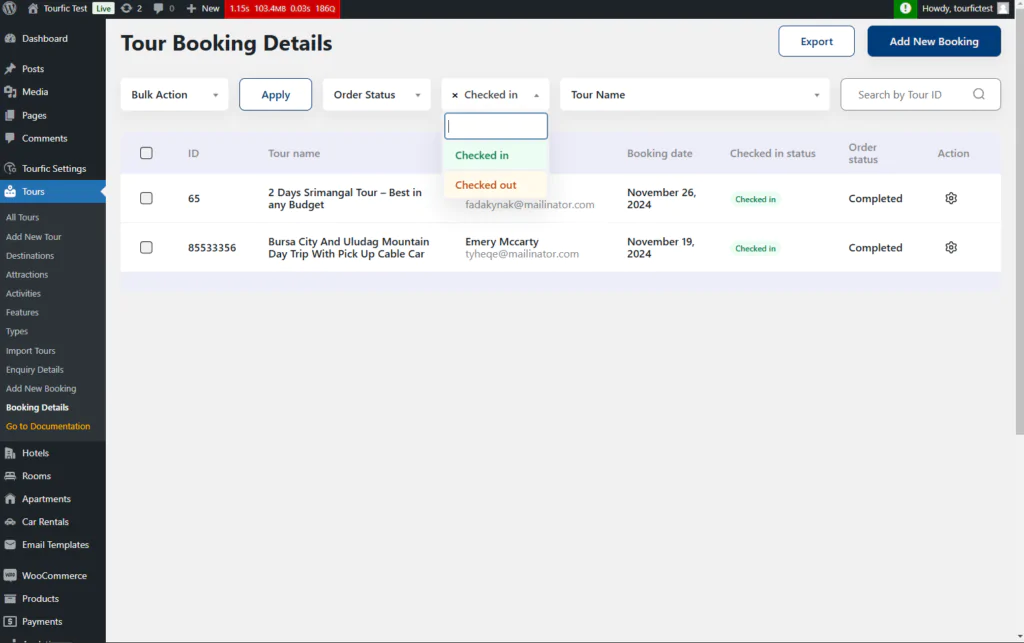Clear the Checked in filter selection
Viewport: 1024px width, 643px height.
click(455, 95)
